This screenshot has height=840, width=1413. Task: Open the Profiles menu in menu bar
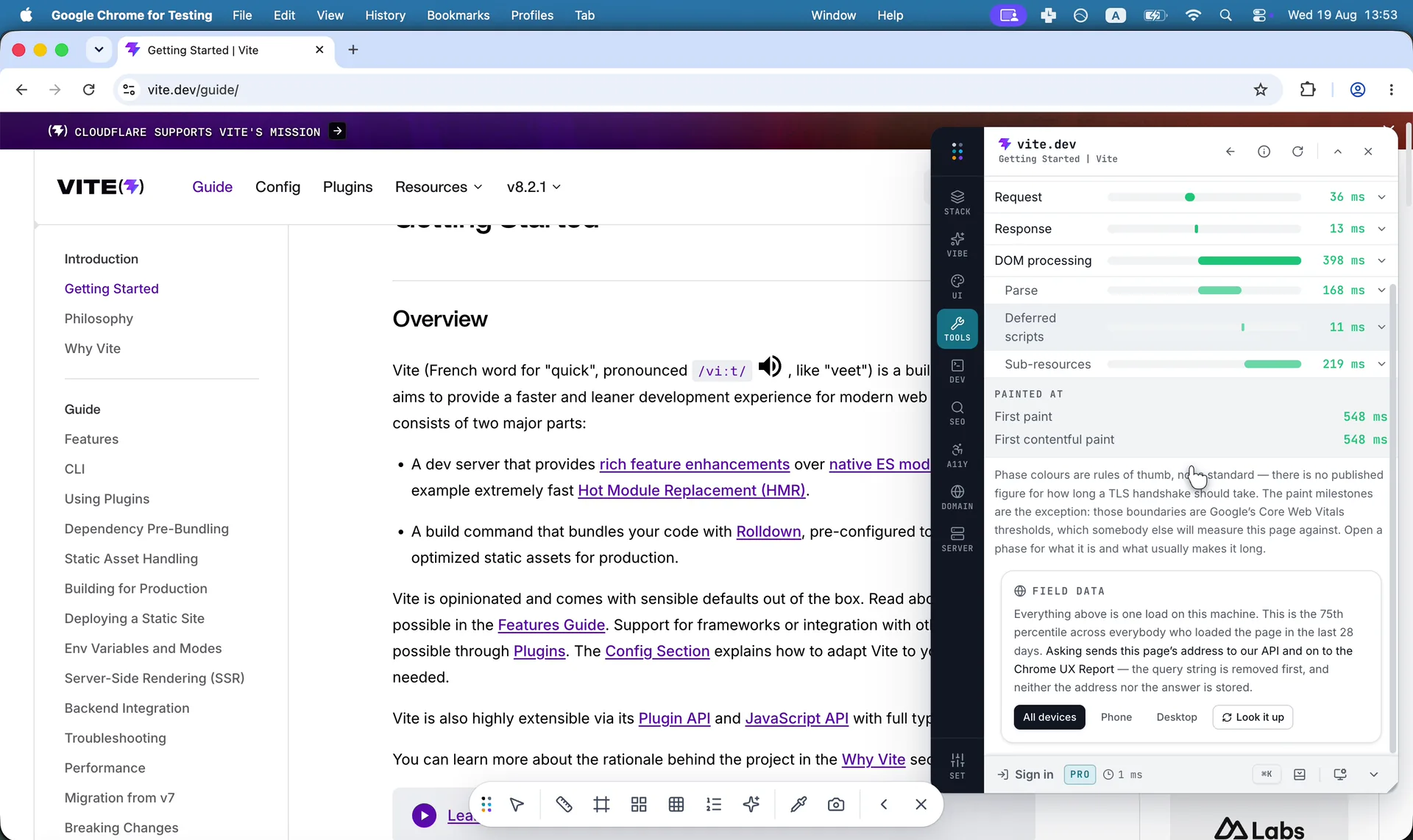(x=532, y=15)
